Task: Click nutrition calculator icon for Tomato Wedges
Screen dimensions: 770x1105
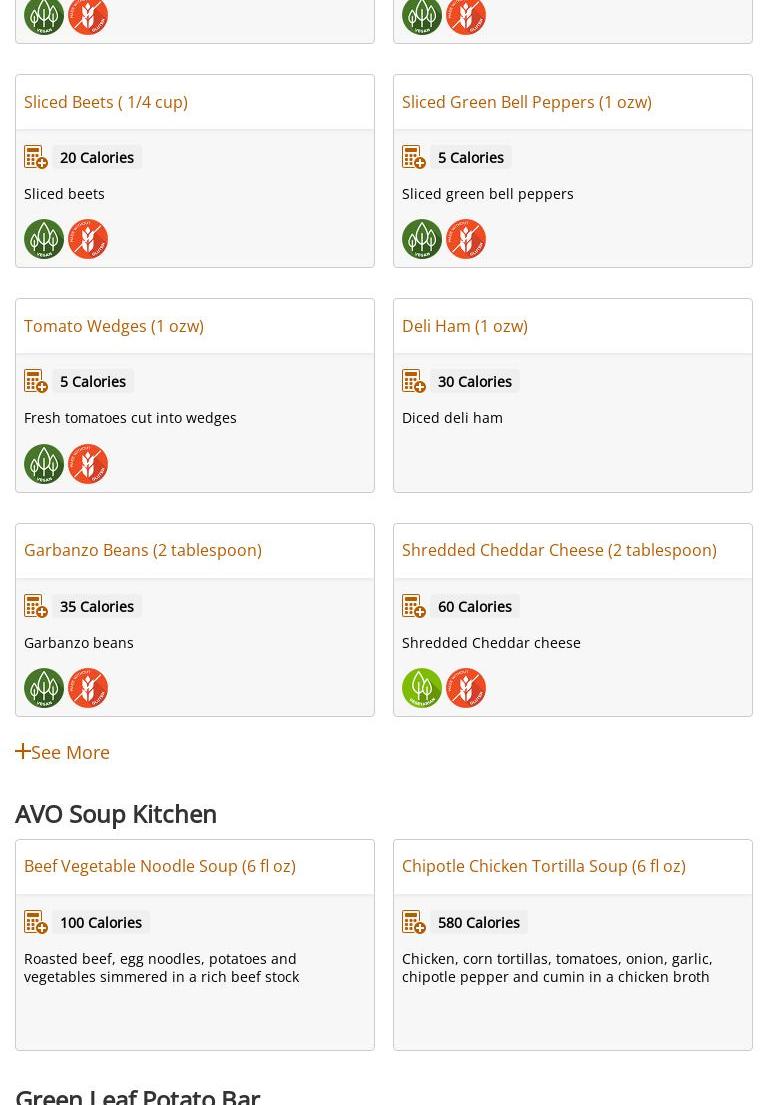Action: pyautogui.click(x=36, y=382)
